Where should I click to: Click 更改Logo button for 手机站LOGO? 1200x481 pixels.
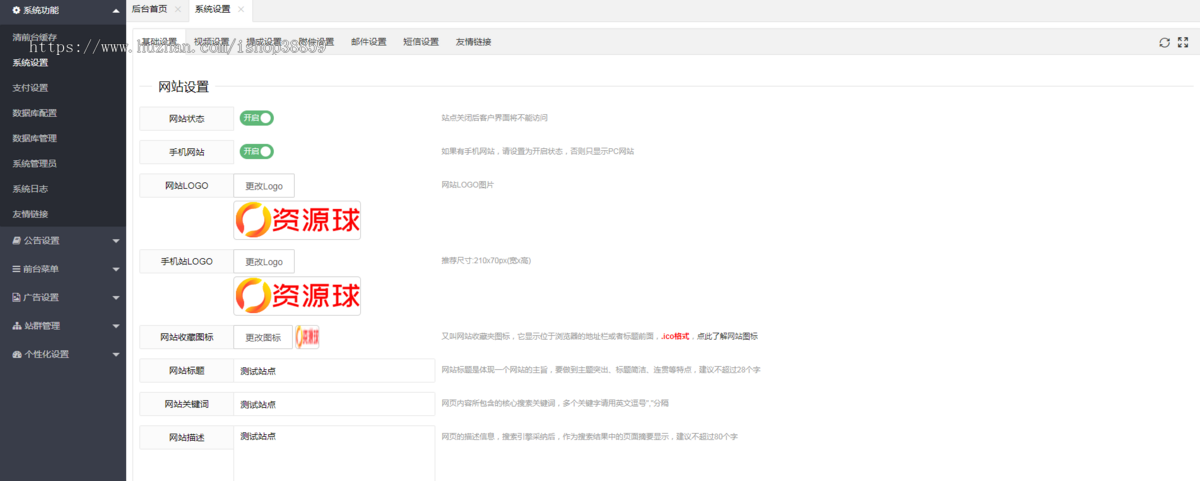264,261
